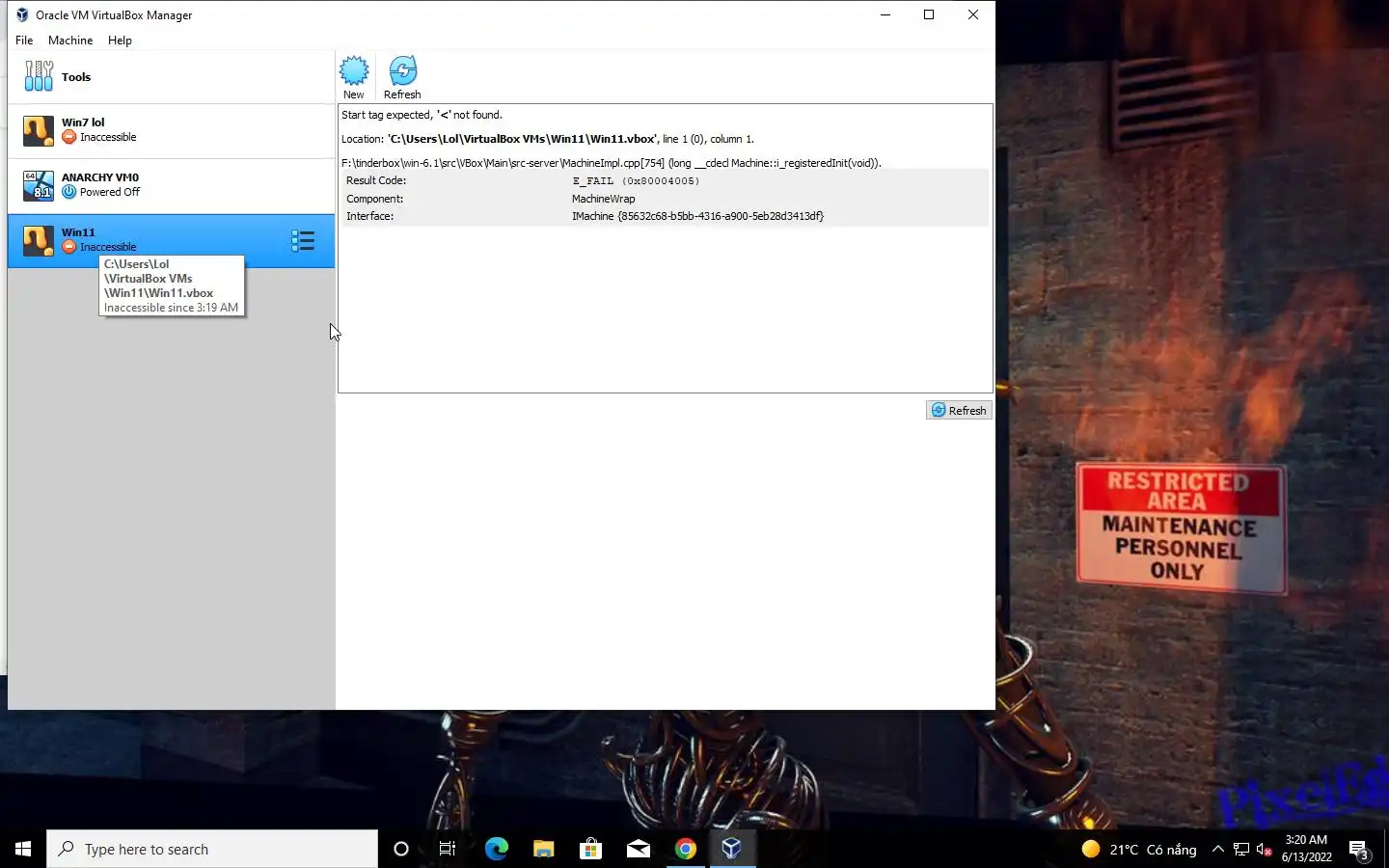Click the muted volume tray icon
This screenshot has height=868, width=1389.
tap(1265, 850)
